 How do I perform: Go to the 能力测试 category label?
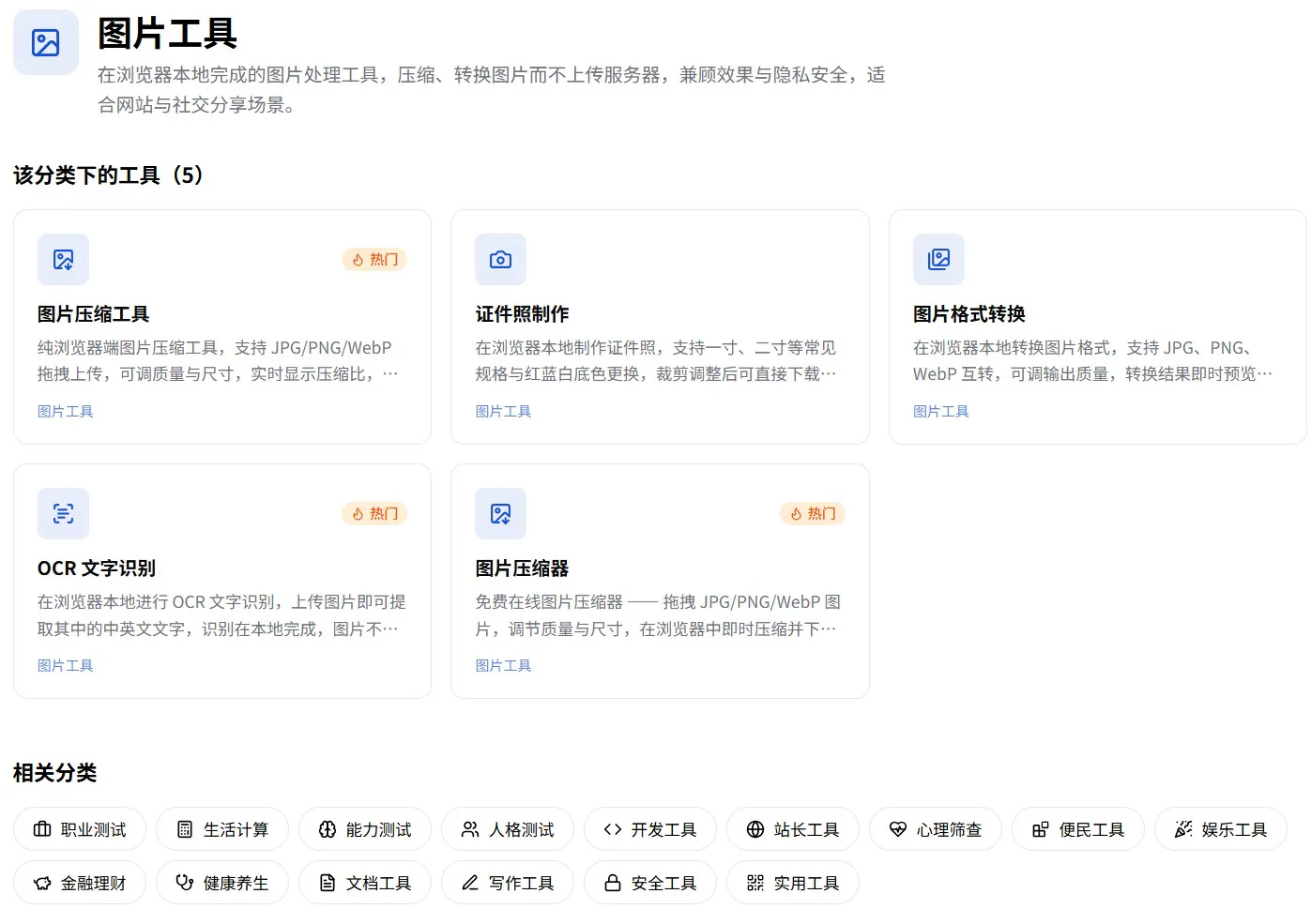pyautogui.click(x=379, y=829)
